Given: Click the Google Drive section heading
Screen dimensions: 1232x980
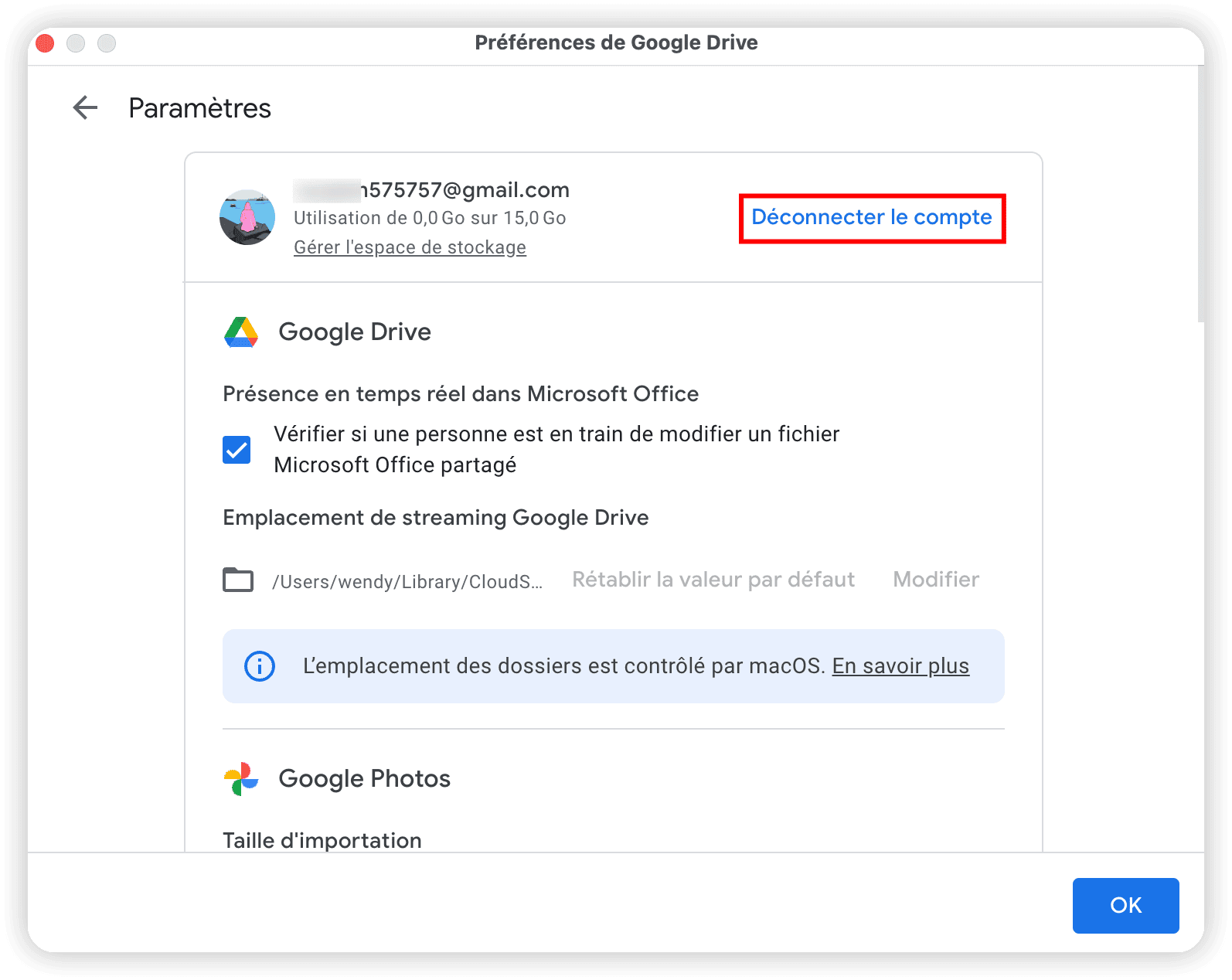Looking at the screenshot, I should (355, 332).
